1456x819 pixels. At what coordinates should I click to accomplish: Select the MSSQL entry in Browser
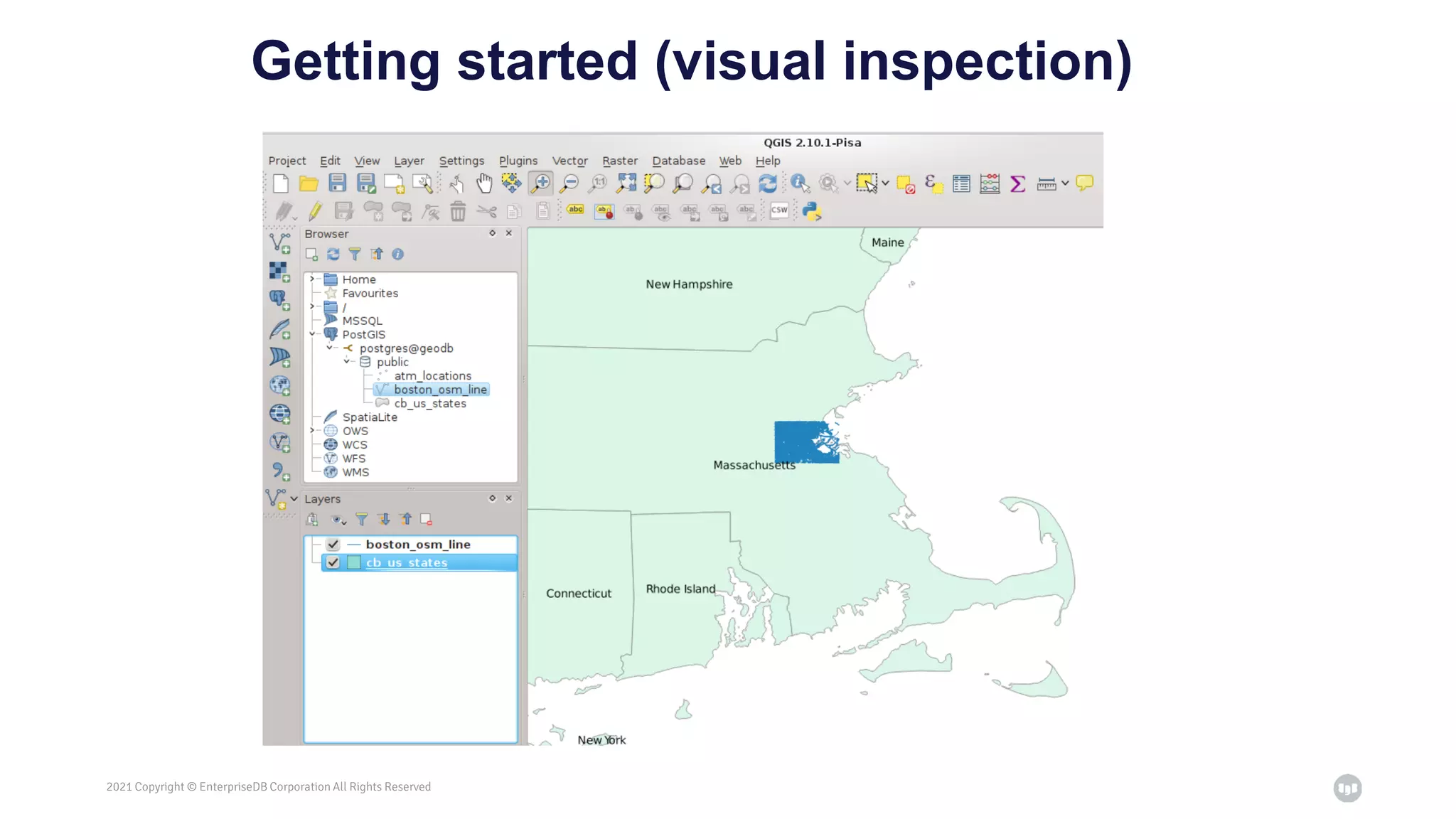point(362,321)
